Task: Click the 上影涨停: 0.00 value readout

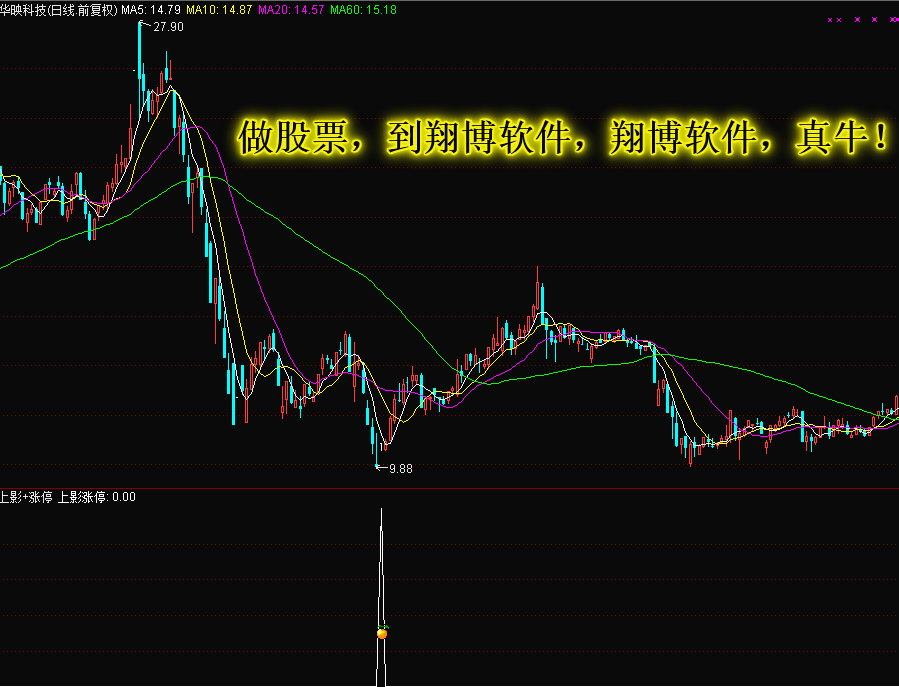Action: [x=97, y=497]
